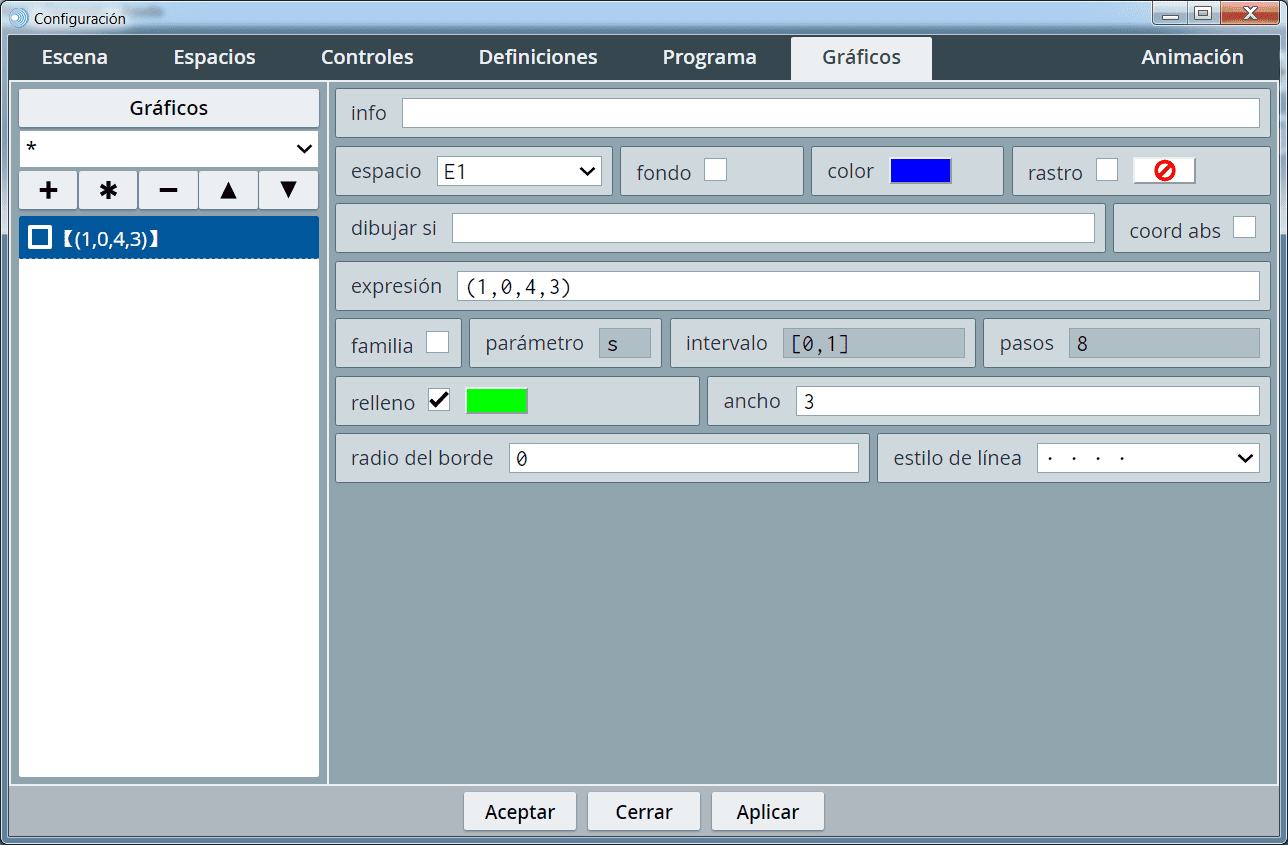The width and height of the screenshot is (1288, 845).
Task: Open the green relleno color swatch
Action: click(496, 400)
